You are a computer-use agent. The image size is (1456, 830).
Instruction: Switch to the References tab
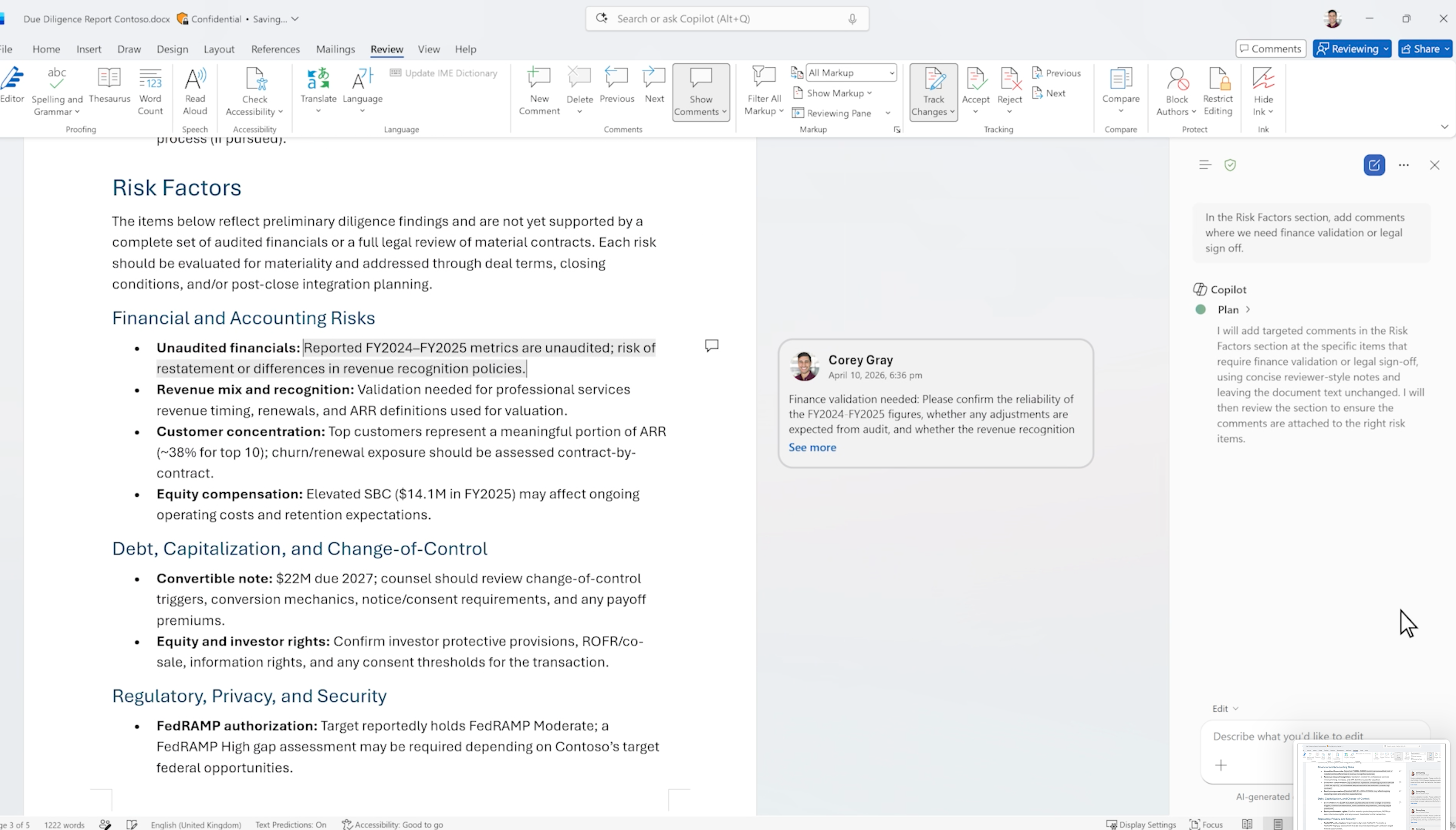[x=275, y=49]
